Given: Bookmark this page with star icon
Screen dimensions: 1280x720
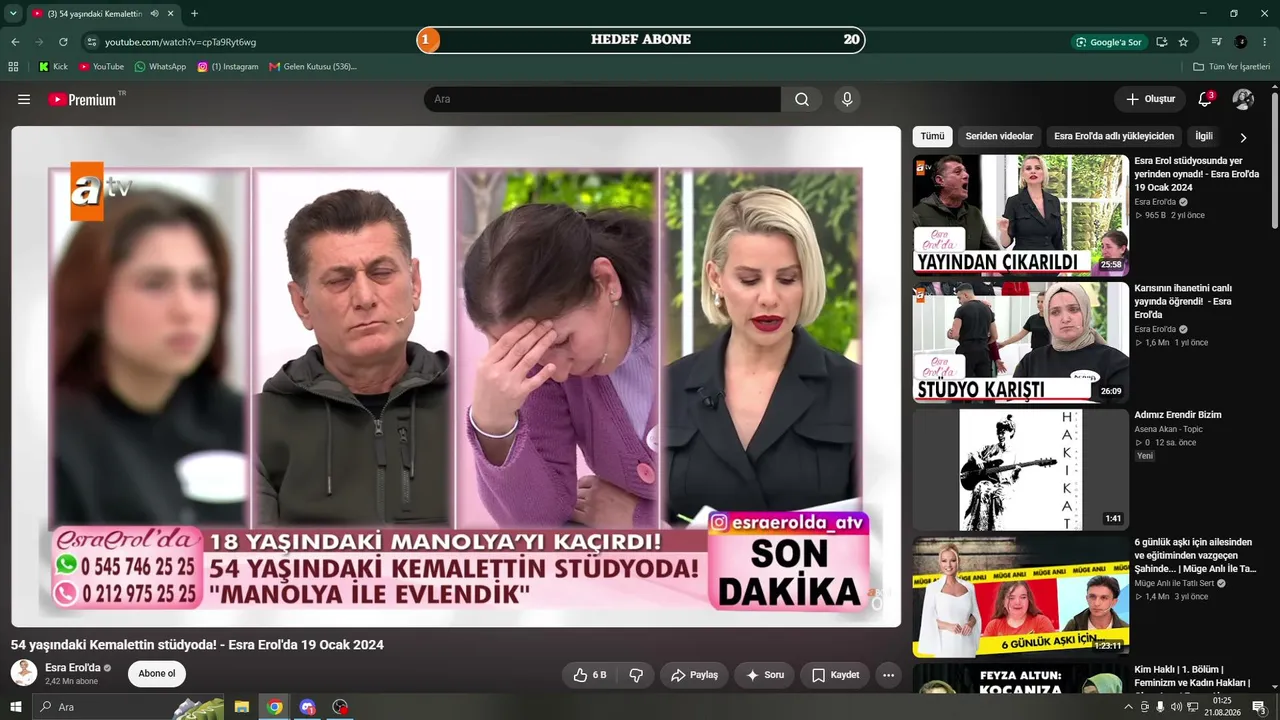Looking at the screenshot, I should [1183, 42].
